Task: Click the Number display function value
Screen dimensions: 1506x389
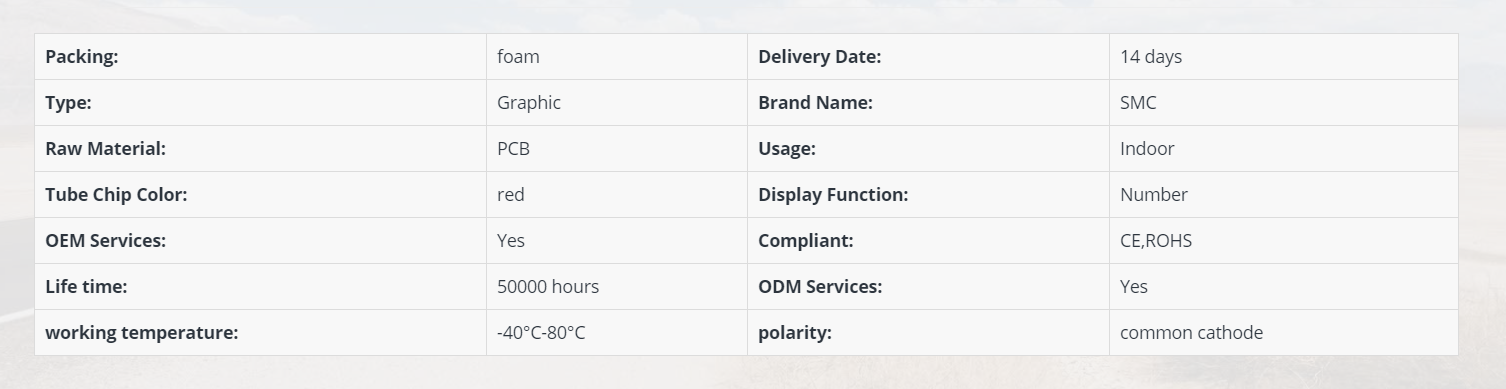Action: pyautogui.click(x=1153, y=195)
